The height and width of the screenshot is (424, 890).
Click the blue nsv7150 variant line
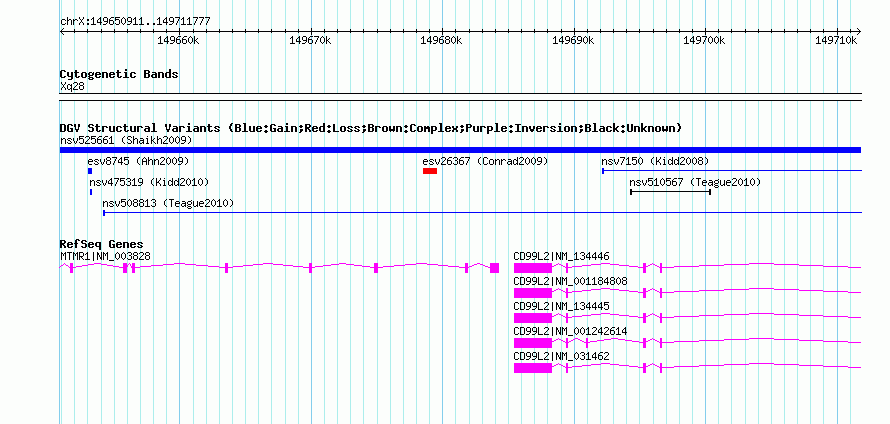pyautogui.click(x=732, y=171)
